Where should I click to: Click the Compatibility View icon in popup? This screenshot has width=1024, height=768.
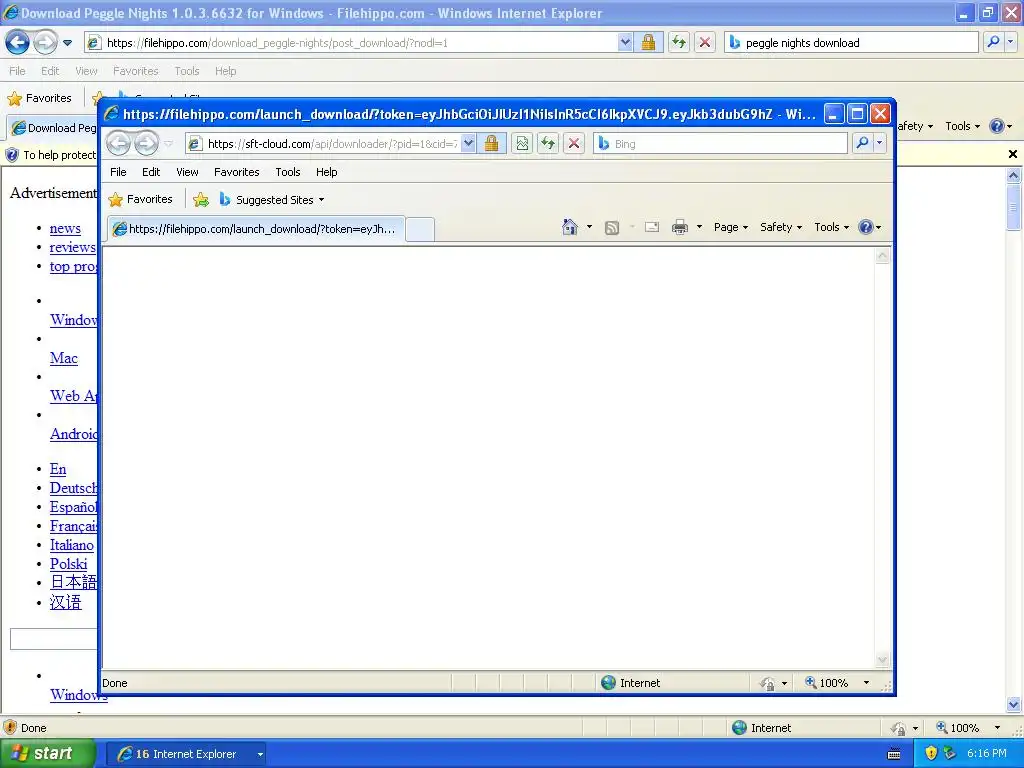point(522,144)
